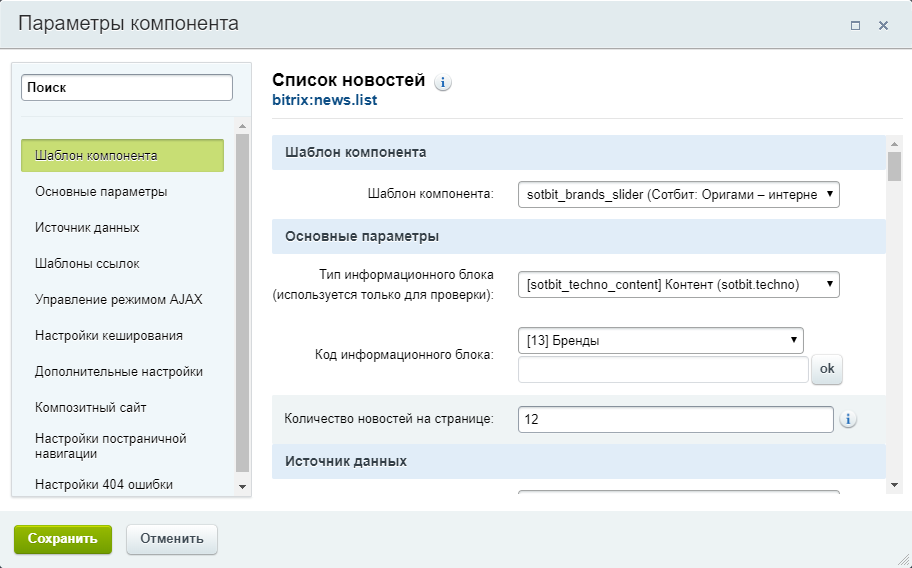Image resolution: width=912 pixels, height=568 pixels.
Task: Click right panel scroll up arrow
Action: click(x=894, y=144)
